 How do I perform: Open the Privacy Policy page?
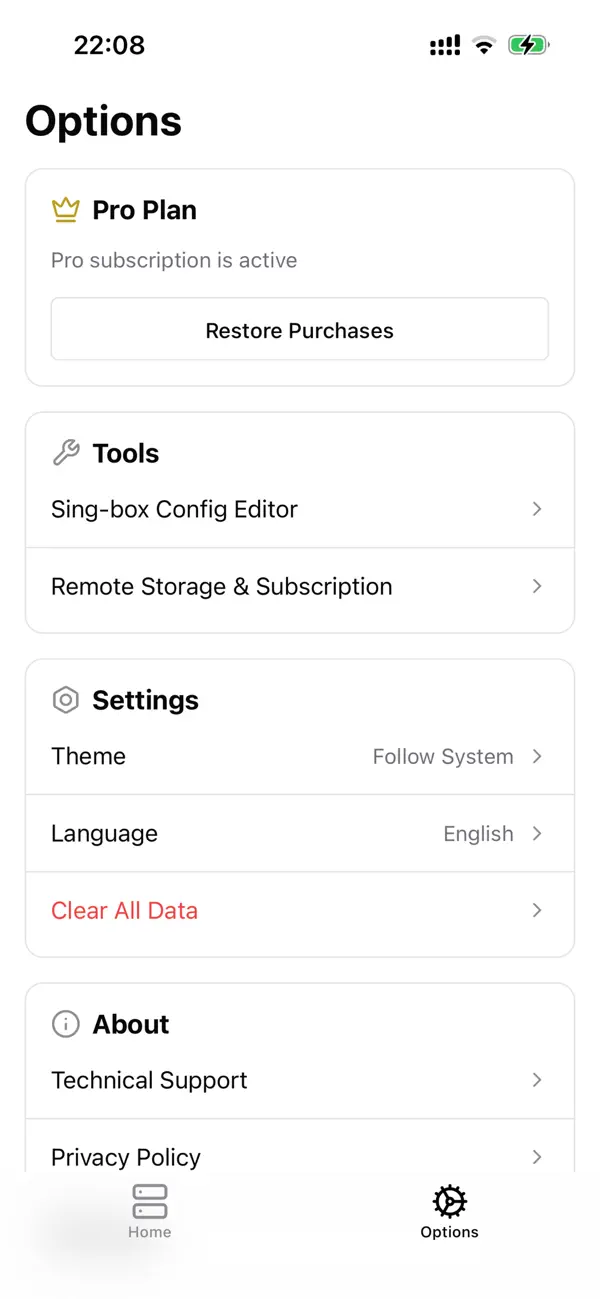(125, 1157)
